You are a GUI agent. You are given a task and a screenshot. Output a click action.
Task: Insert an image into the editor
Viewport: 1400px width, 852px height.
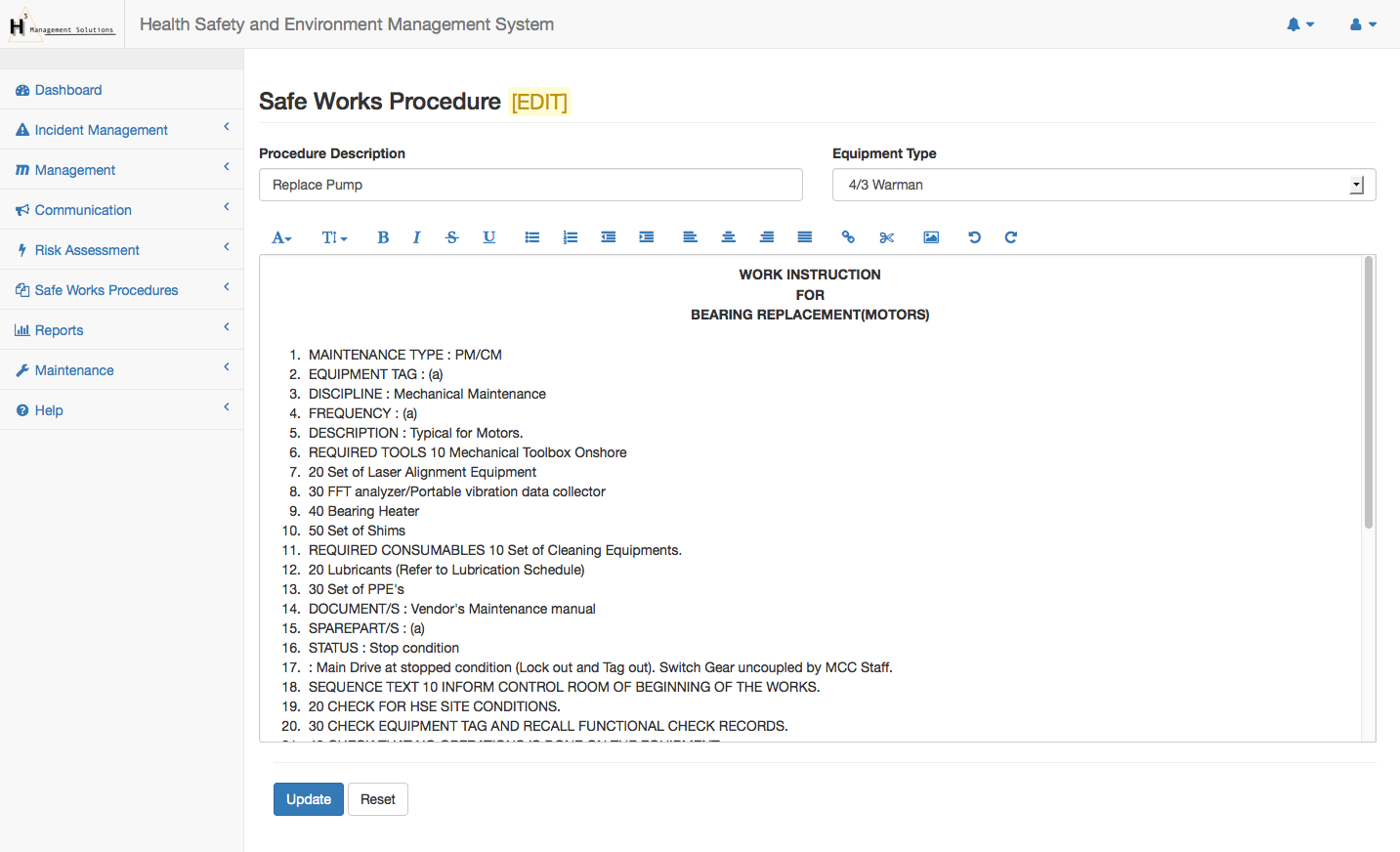tap(931, 237)
